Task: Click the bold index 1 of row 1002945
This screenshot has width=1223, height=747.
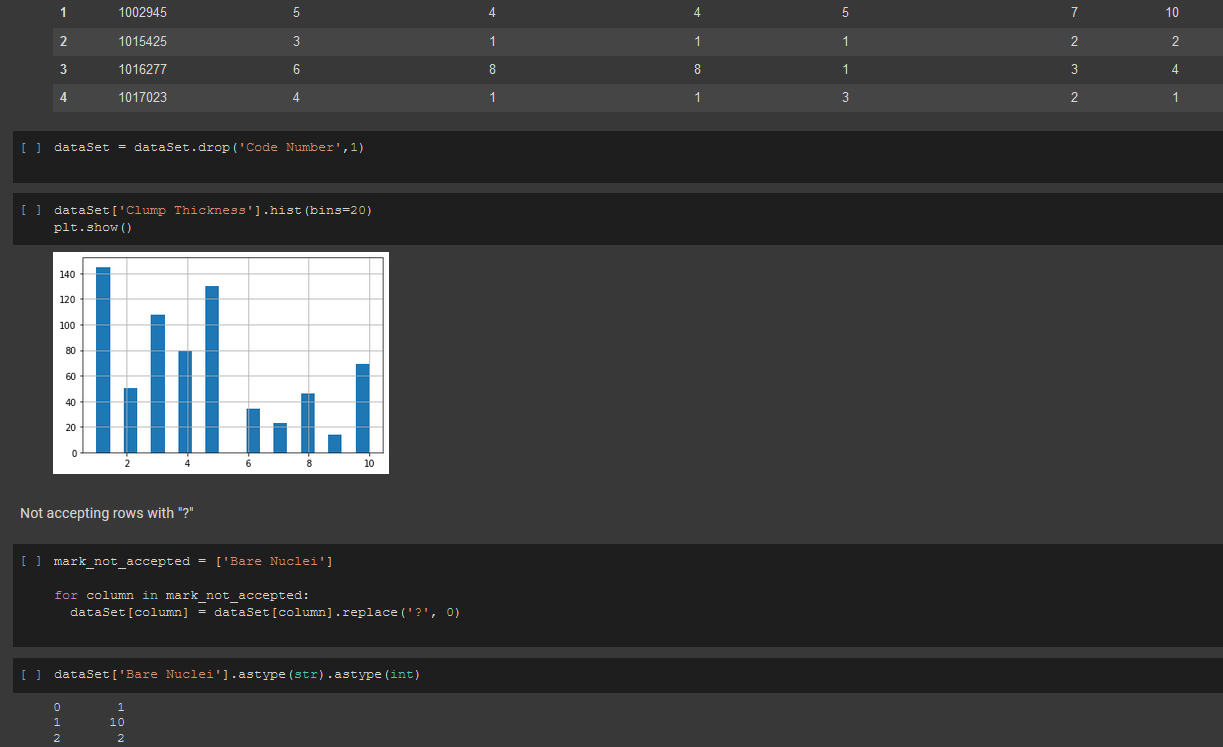Action: point(64,13)
